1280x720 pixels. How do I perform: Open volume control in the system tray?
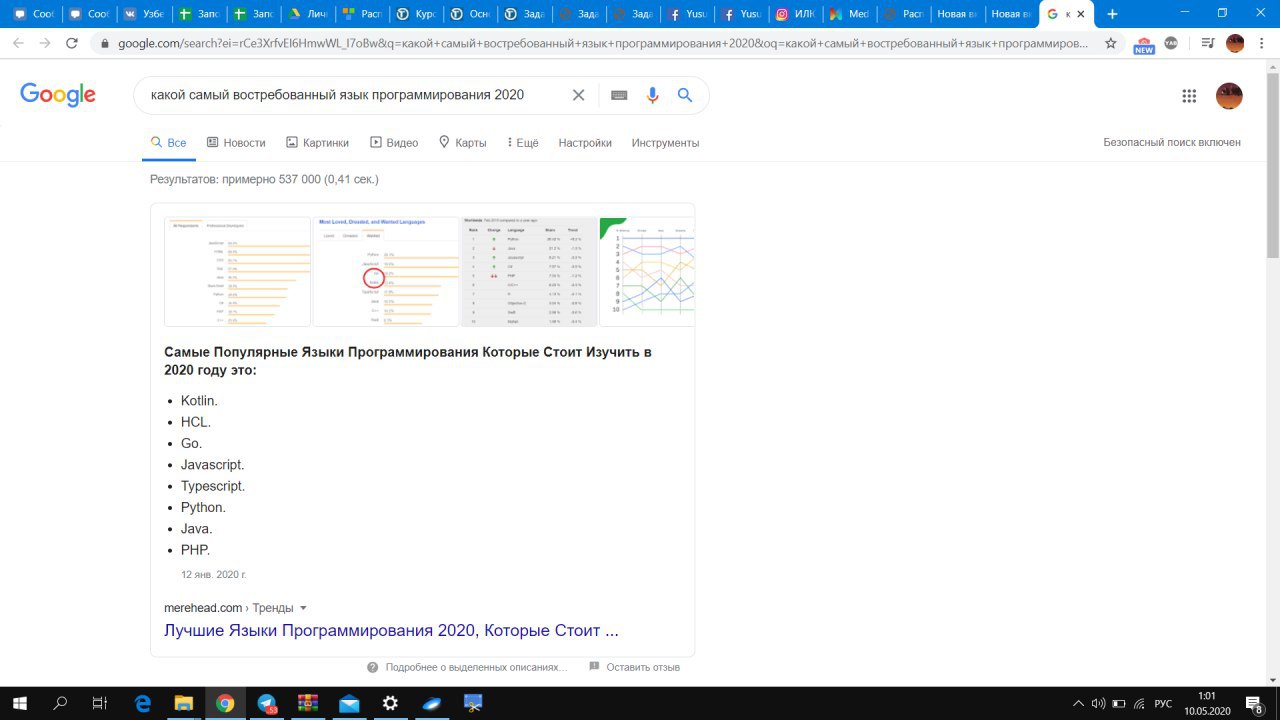tap(1098, 703)
